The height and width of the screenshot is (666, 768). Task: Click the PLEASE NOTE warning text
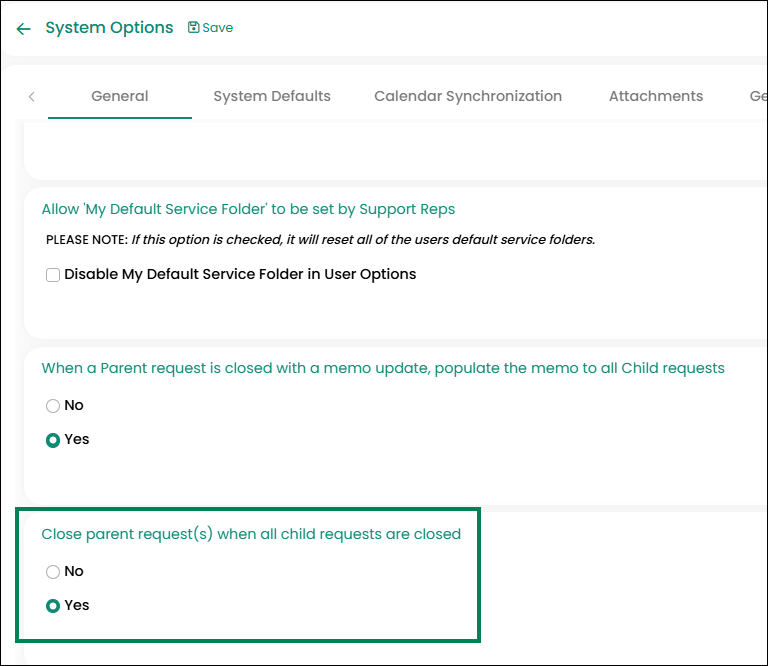coord(320,241)
